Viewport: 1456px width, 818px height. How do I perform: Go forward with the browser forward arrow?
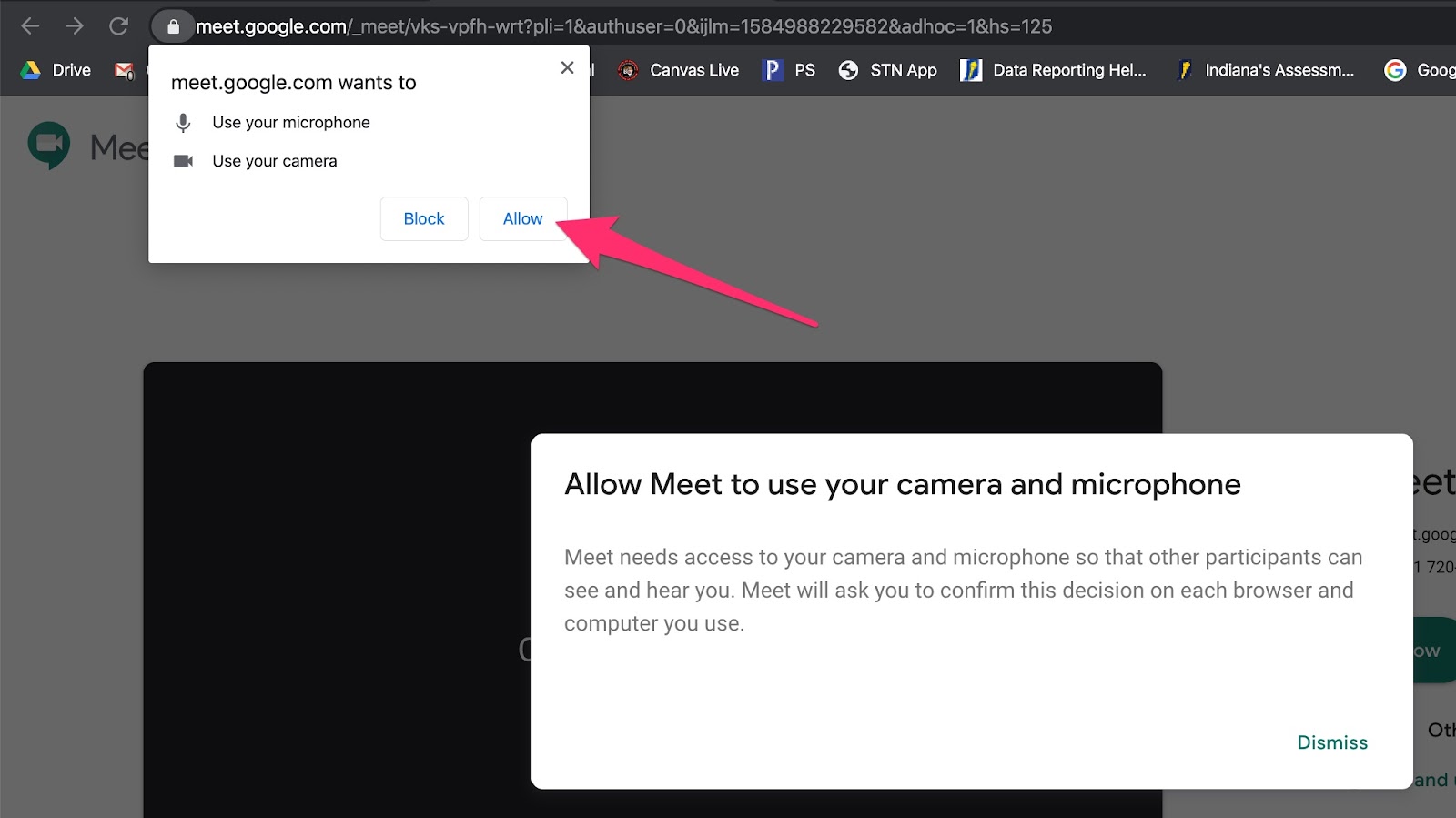point(75,26)
